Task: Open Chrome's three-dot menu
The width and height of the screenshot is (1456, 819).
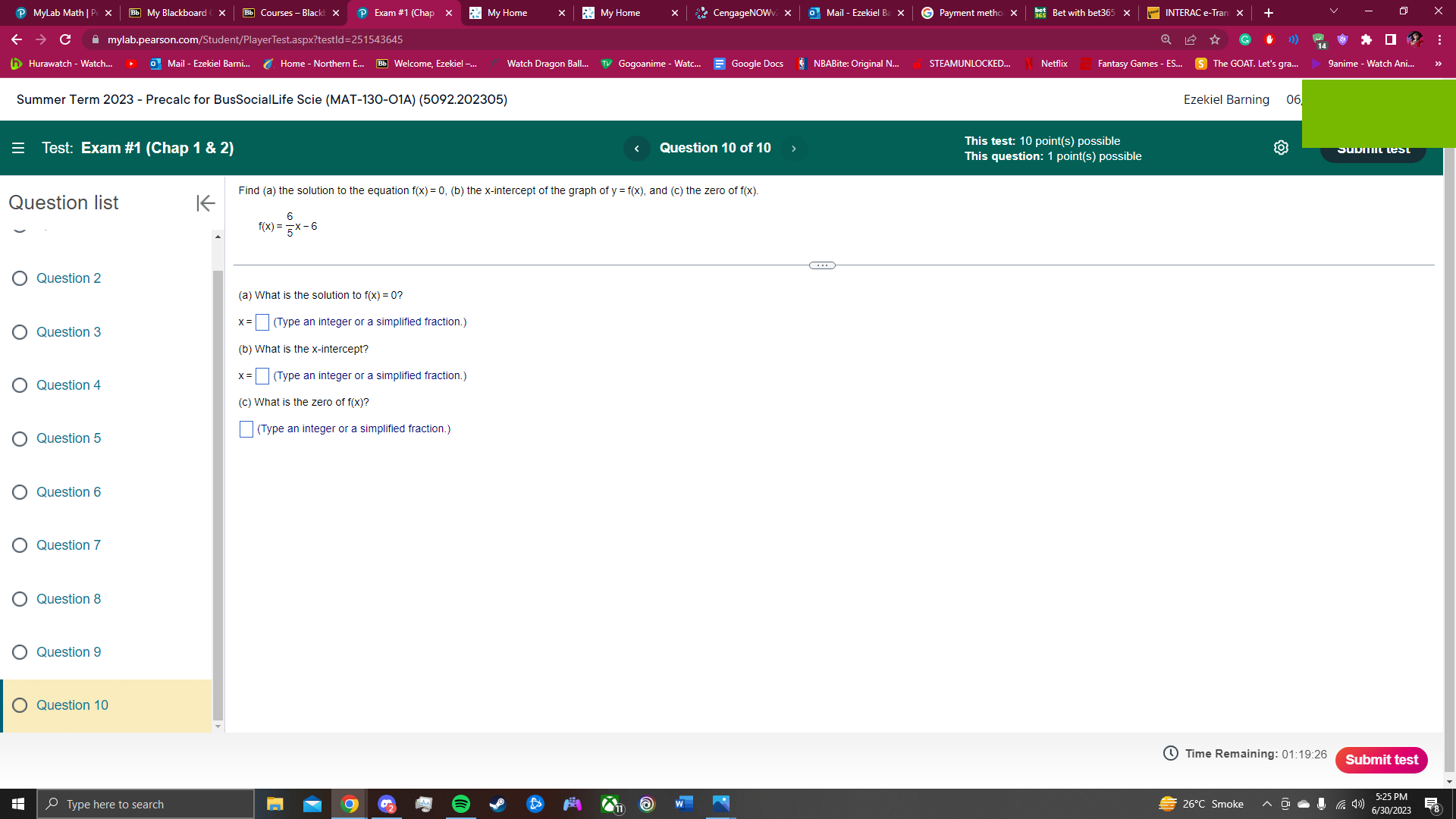Action: coord(1439,39)
